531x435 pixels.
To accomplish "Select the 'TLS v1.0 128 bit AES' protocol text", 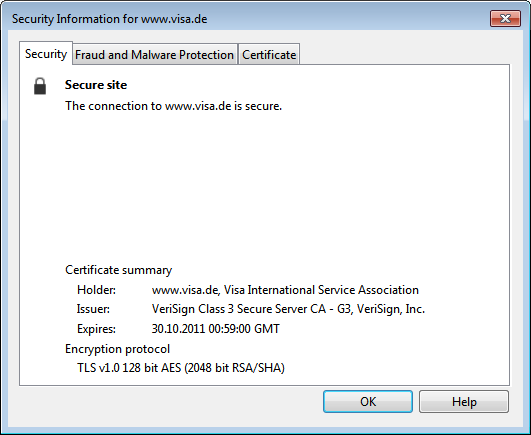I will [129, 368].
